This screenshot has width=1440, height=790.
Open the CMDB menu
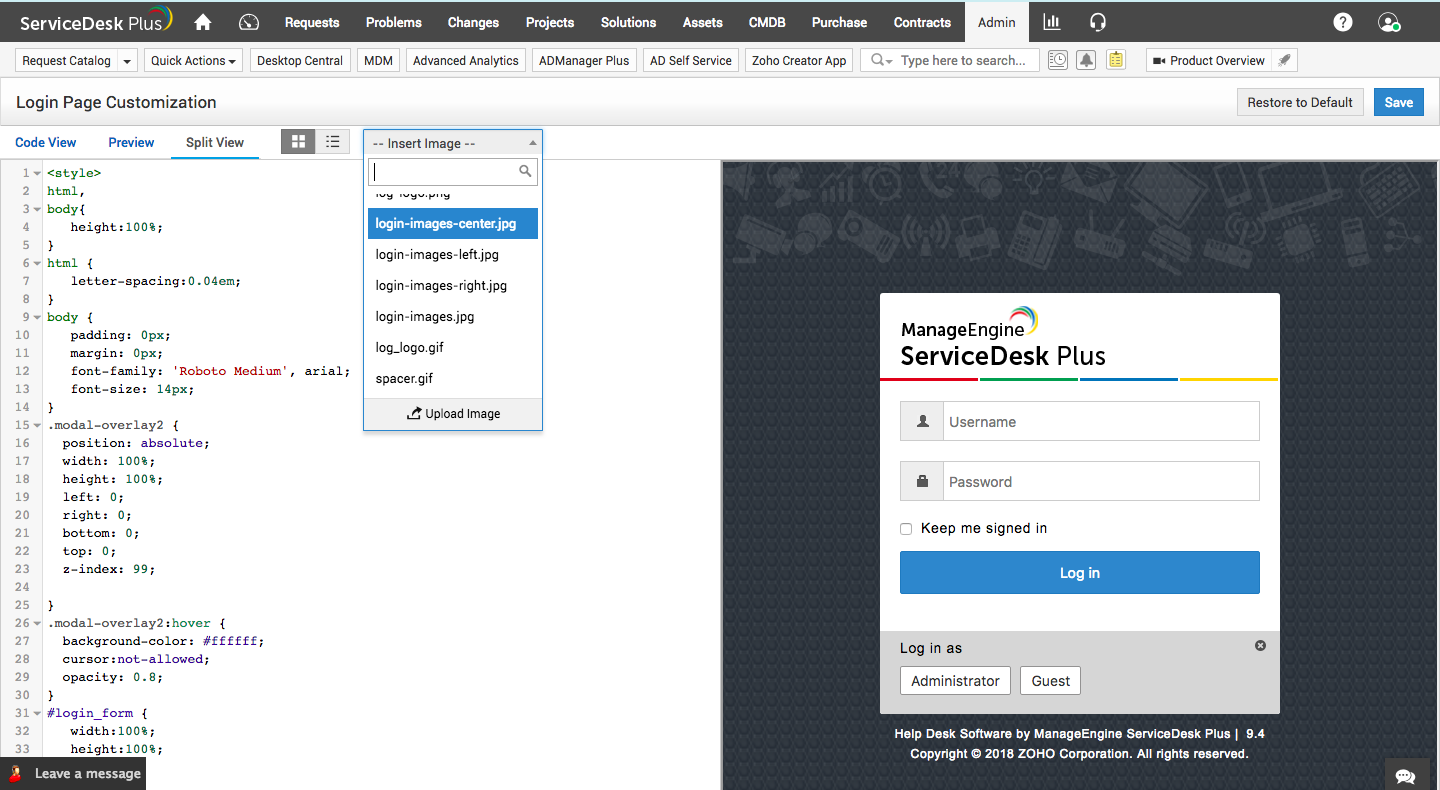(767, 22)
